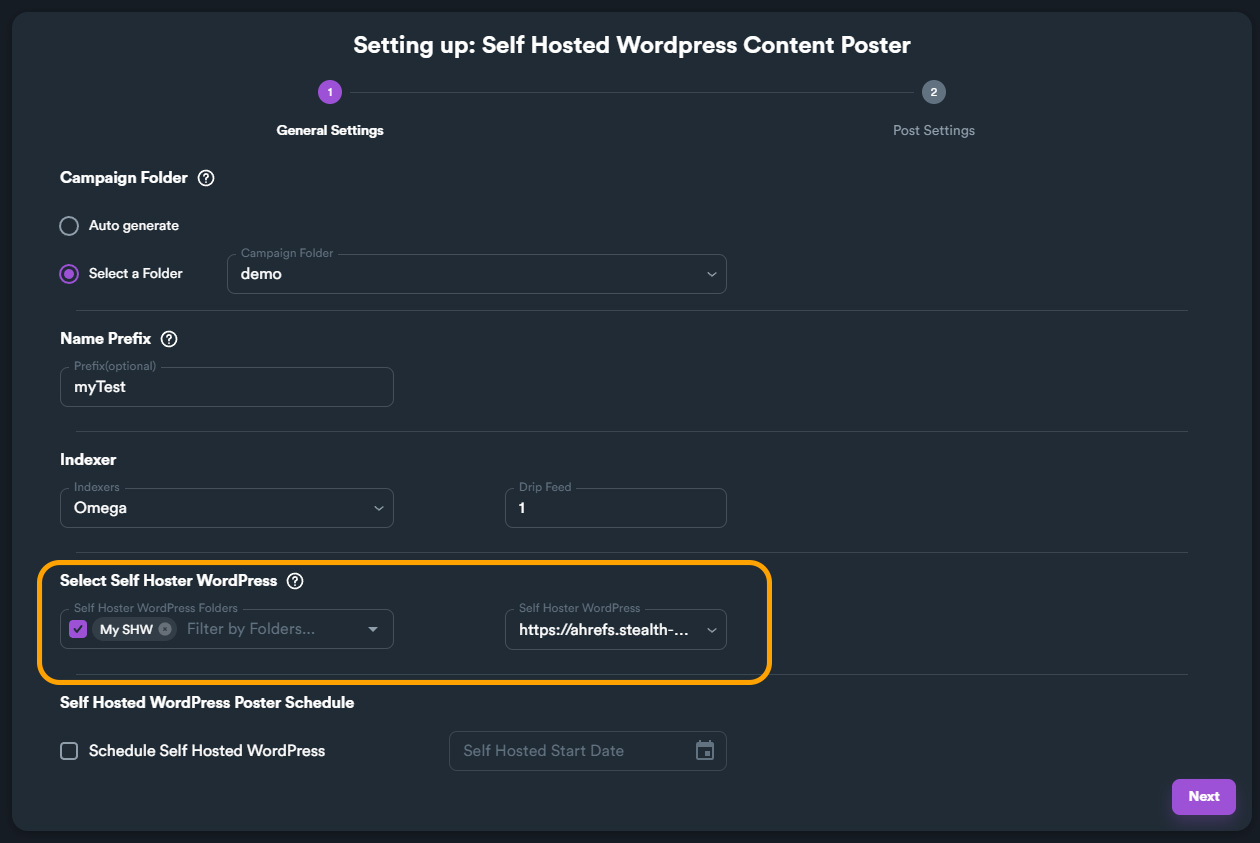Click the Drip Feed input field
Viewport: 1260px width, 843px height.
click(615, 508)
